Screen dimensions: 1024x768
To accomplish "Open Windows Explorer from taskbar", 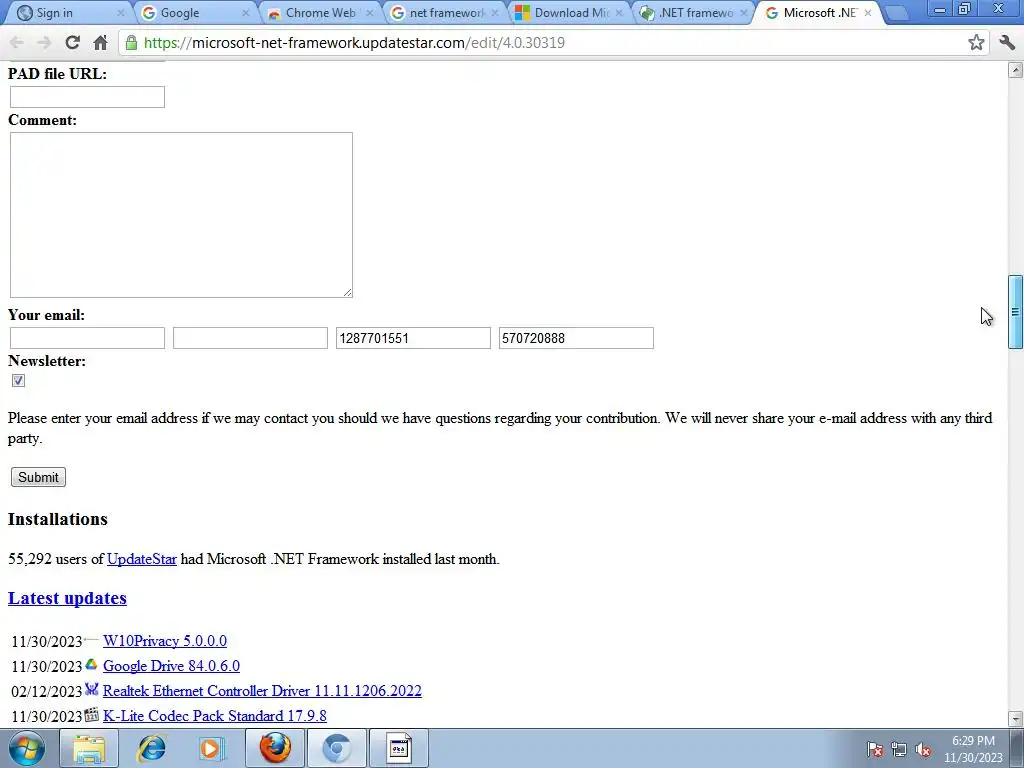I will click(89, 748).
